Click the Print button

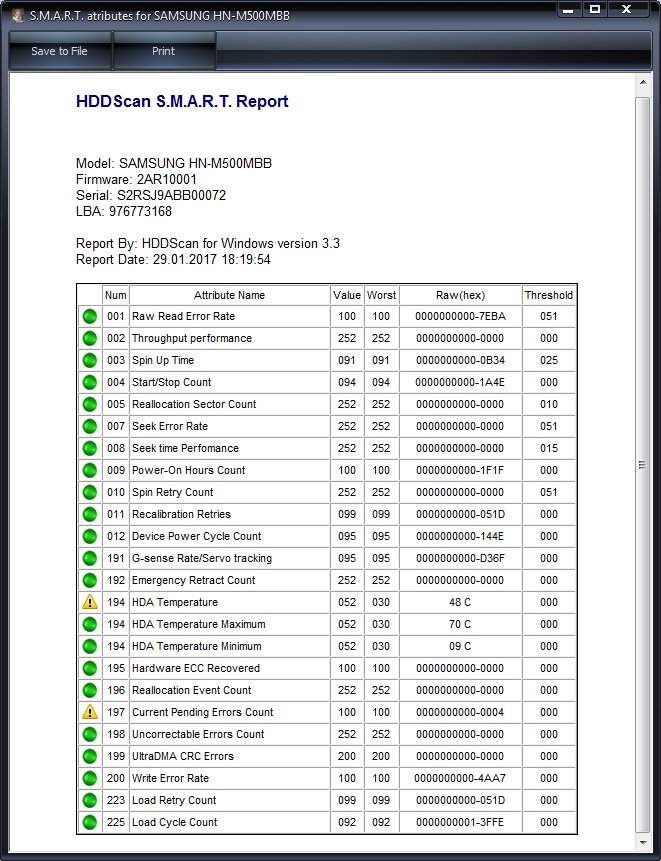(164, 51)
